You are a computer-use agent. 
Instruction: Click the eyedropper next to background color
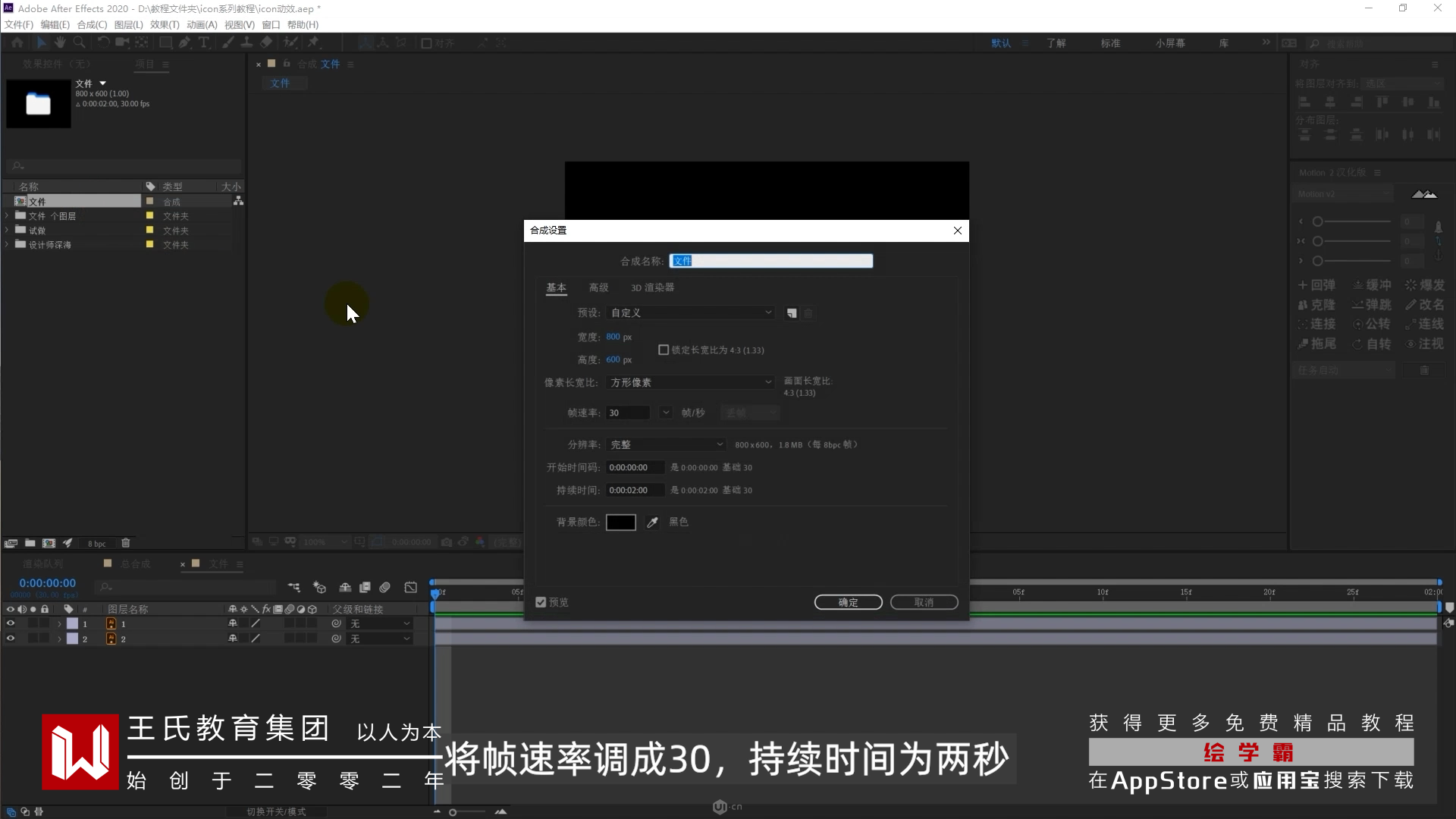[652, 522]
